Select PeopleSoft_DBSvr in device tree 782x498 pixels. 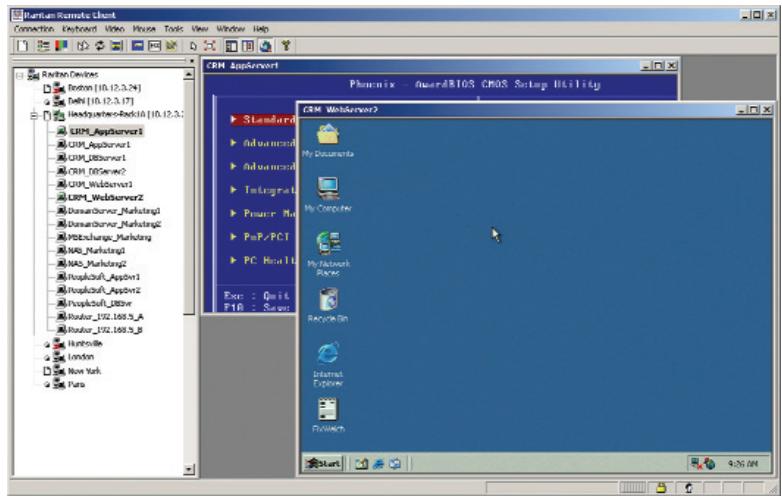[x=100, y=303]
